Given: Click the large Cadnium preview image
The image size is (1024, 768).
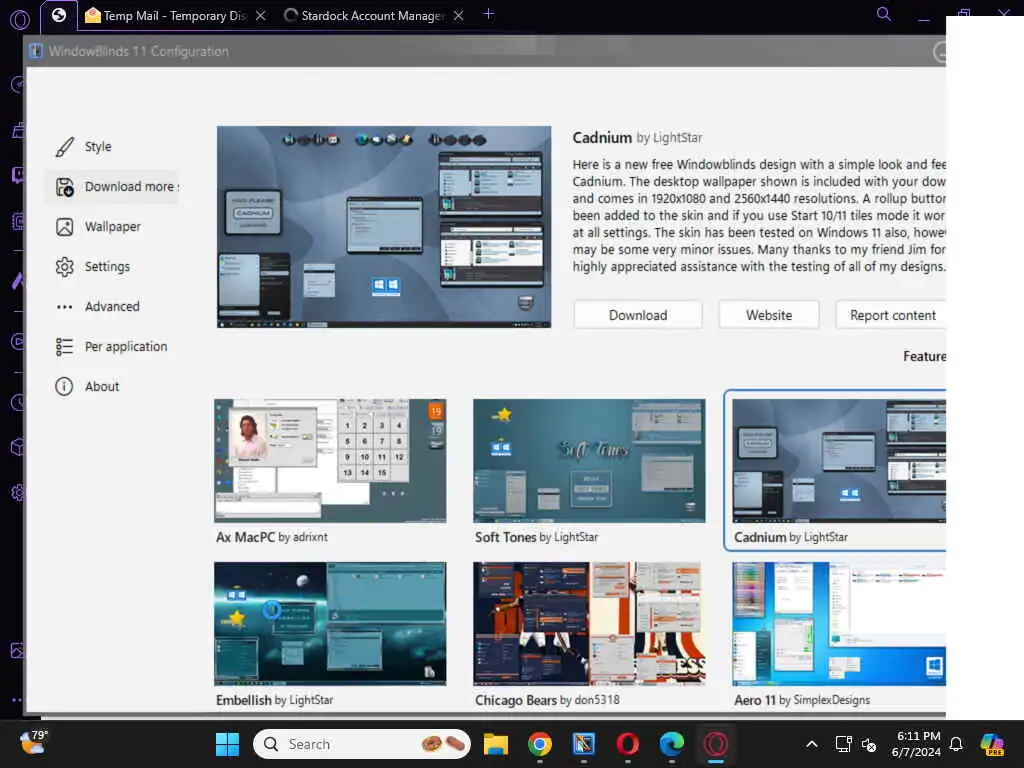Looking at the screenshot, I should [x=384, y=227].
